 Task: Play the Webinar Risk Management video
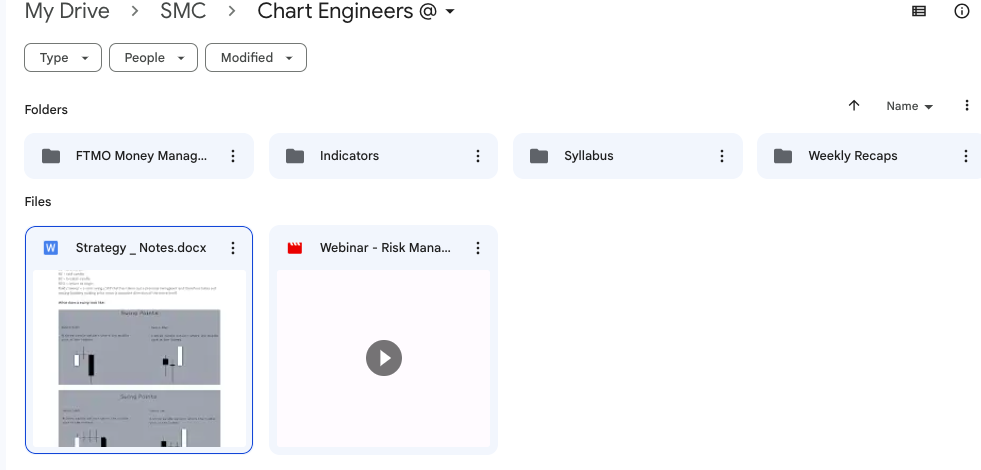[384, 358]
